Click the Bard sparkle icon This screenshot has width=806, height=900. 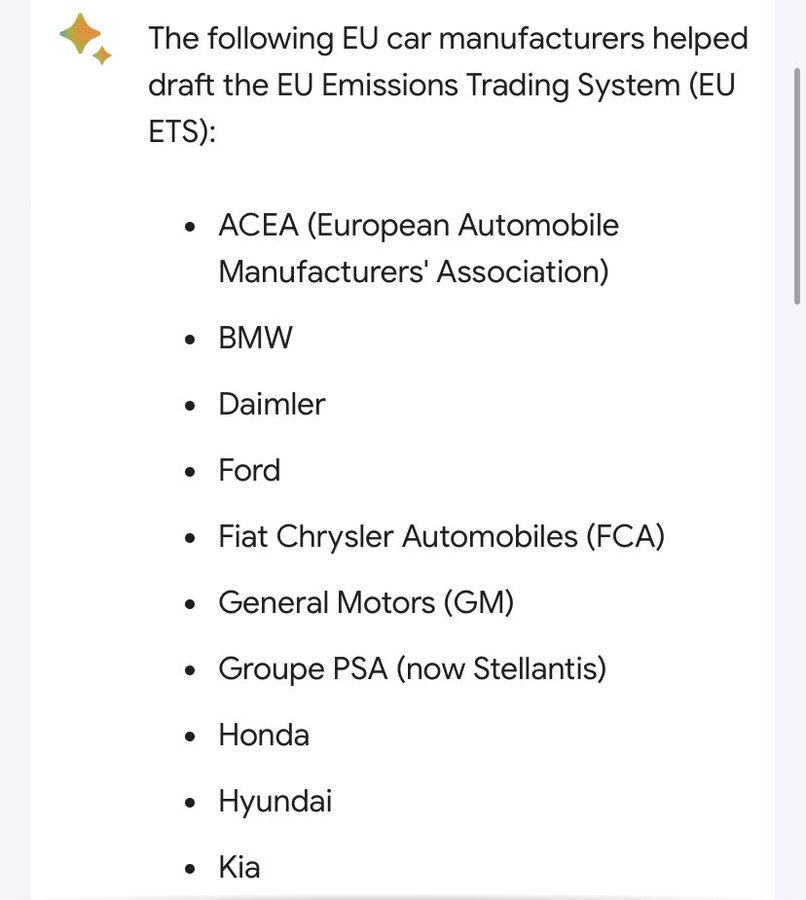point(85,38)
